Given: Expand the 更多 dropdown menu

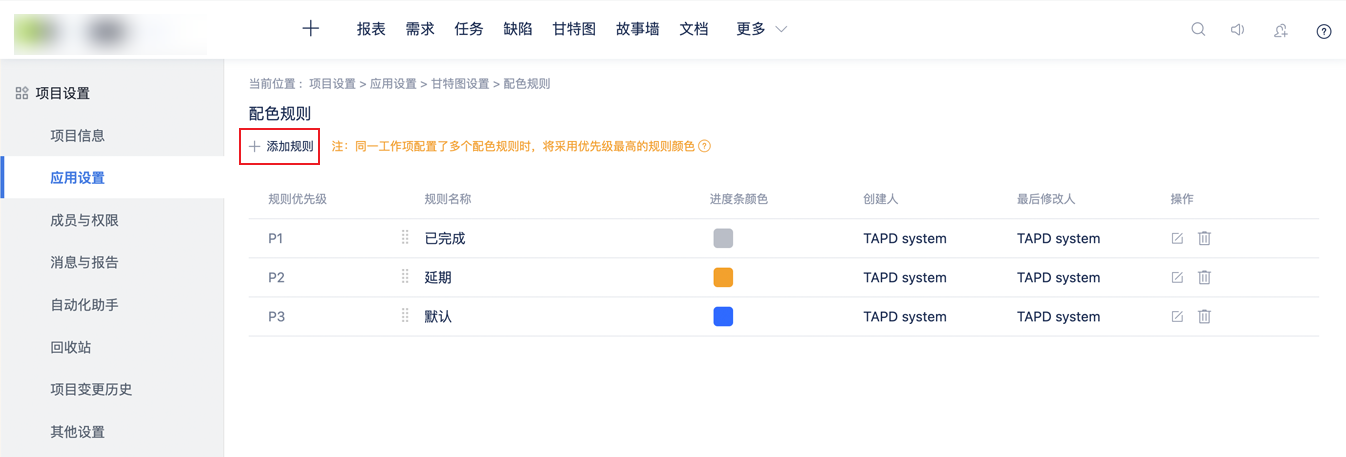Looking at the screenshot, I should [762, 29].
